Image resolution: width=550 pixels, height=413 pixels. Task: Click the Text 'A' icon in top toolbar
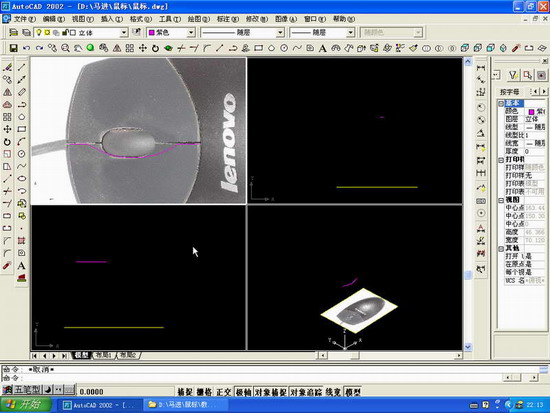click(x=323, y=48)
